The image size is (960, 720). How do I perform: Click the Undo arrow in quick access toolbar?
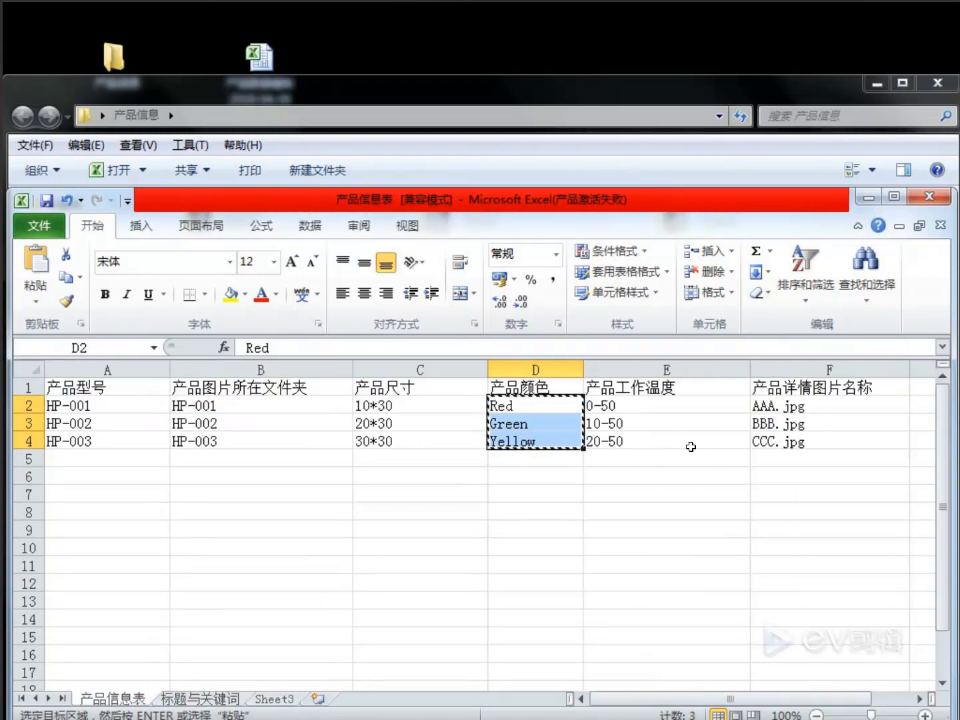point(67,200)
